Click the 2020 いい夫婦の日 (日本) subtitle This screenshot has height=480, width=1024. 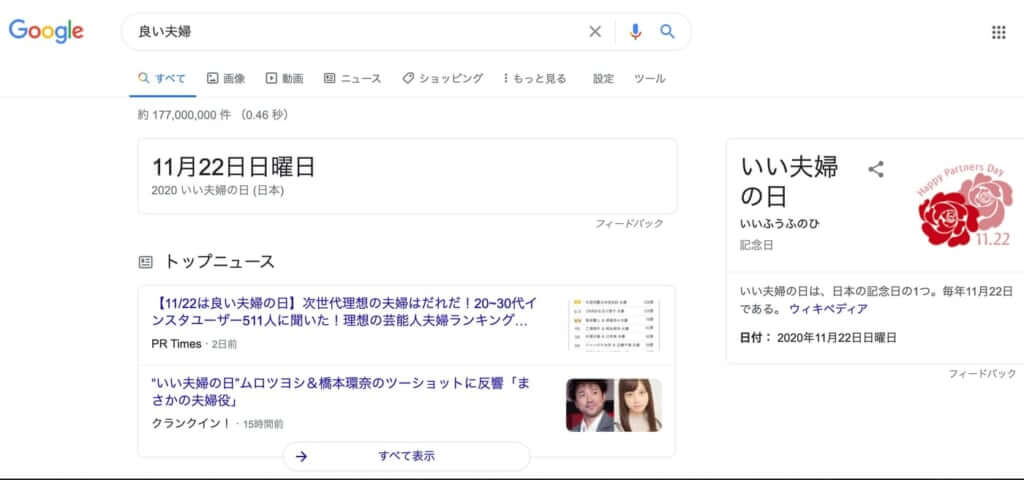tap(217, 191)
